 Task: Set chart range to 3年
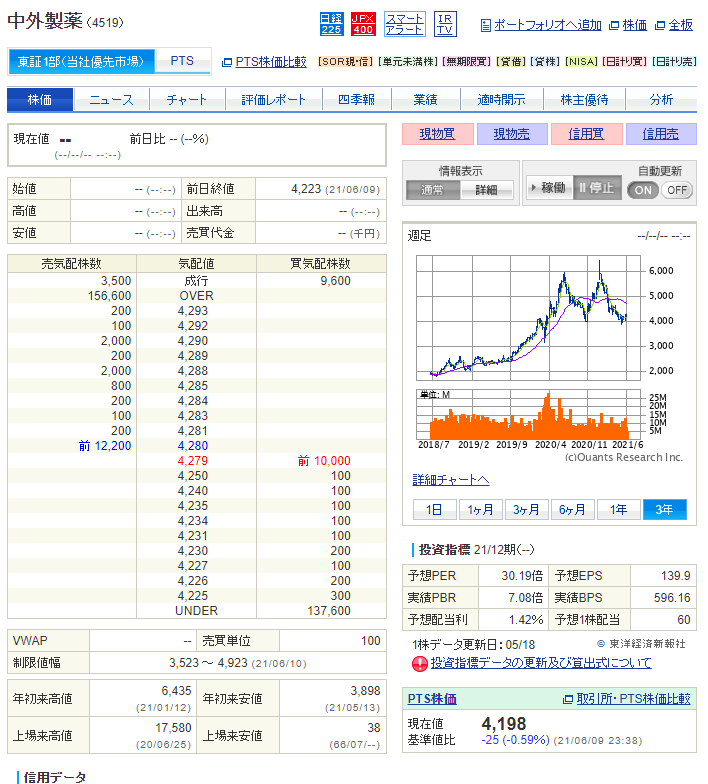click(664, 510)
